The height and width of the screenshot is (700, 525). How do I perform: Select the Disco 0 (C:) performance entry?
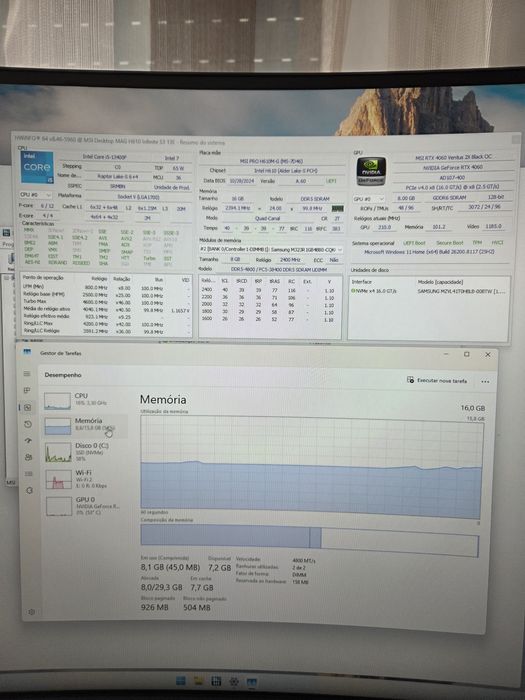[85, 451]
